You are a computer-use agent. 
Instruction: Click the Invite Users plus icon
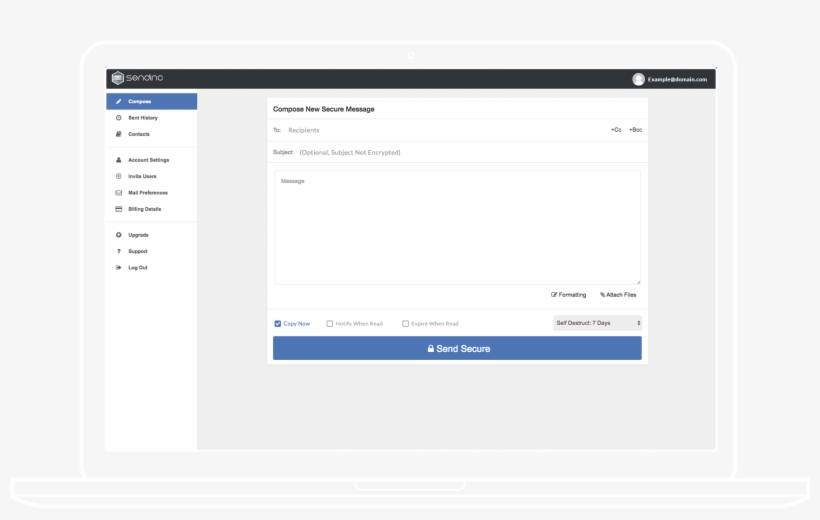(119, 176)
